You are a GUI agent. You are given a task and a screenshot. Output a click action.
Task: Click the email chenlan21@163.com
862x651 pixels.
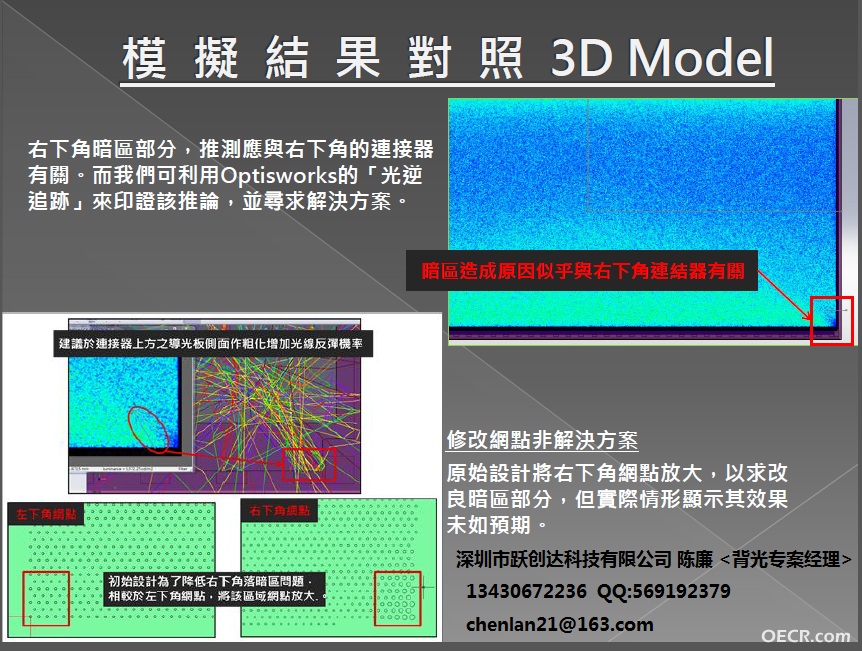560,625
